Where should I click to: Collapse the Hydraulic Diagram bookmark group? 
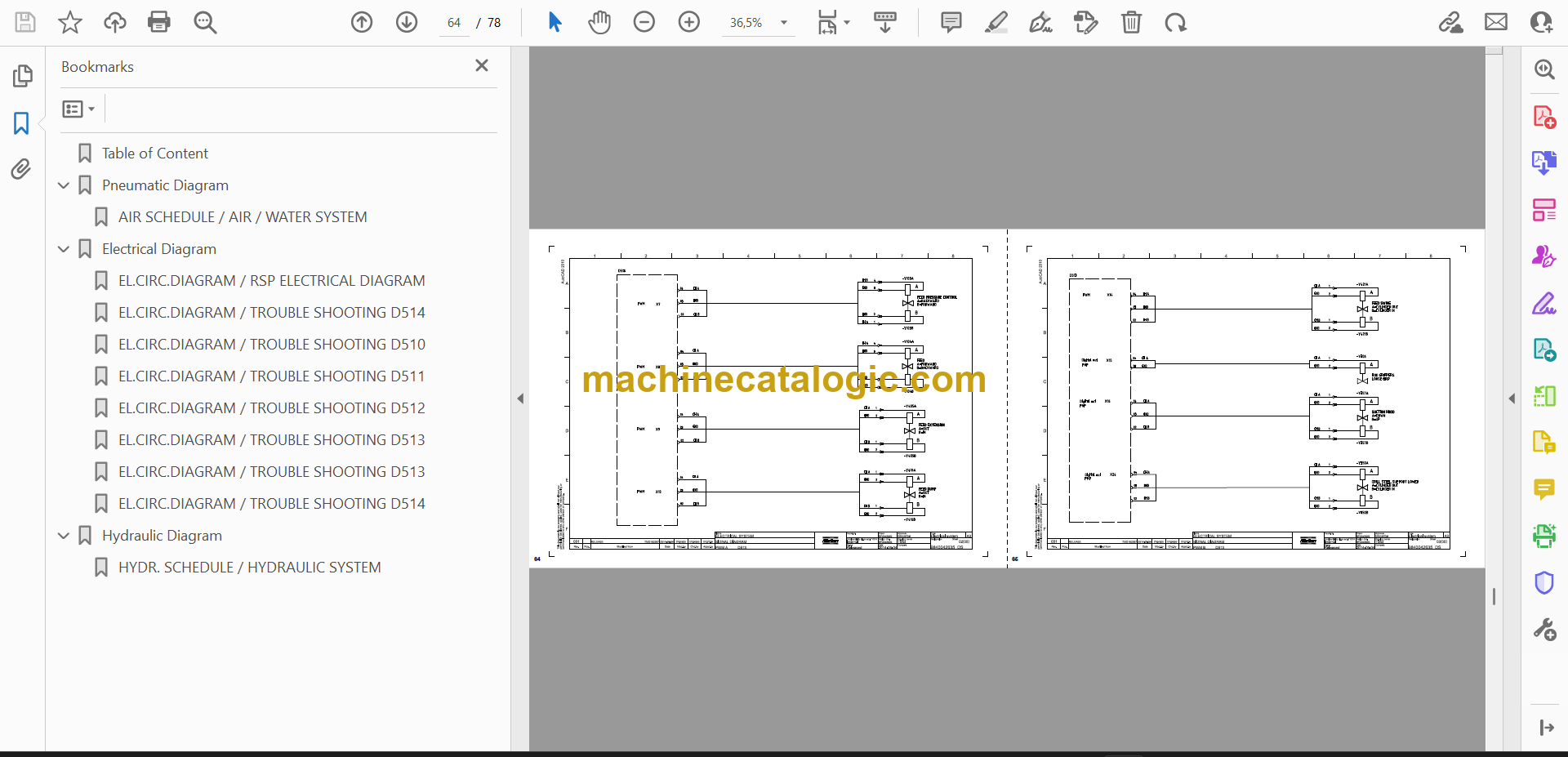pyautogui.click(x=63, y=536)
